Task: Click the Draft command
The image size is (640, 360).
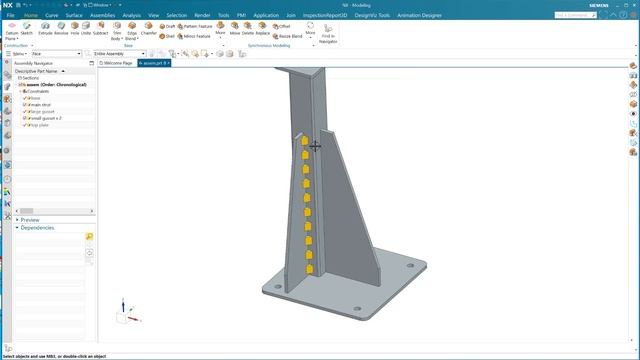Action: (167, 27)
